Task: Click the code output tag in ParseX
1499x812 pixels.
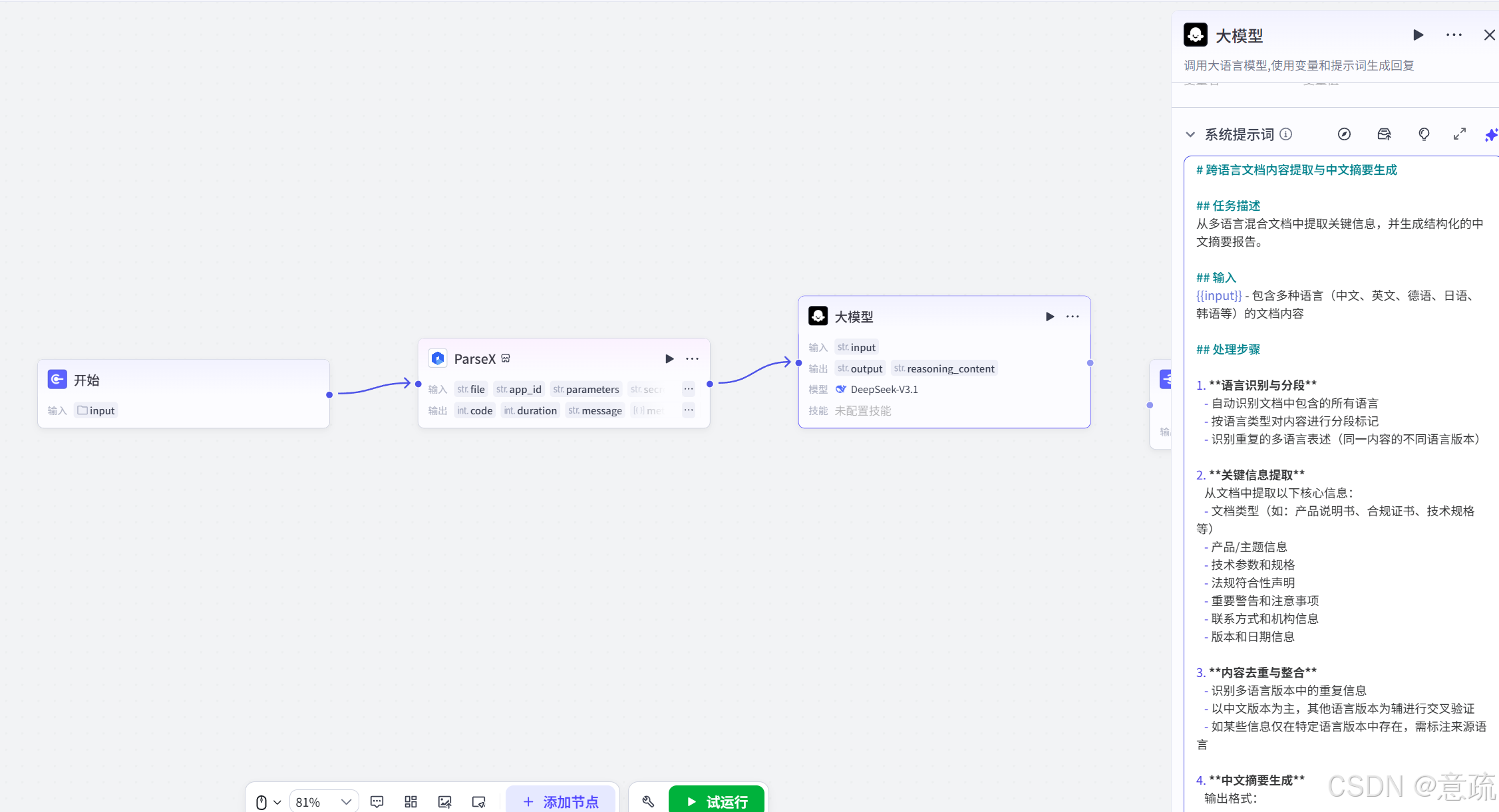Action: [475, 410]
